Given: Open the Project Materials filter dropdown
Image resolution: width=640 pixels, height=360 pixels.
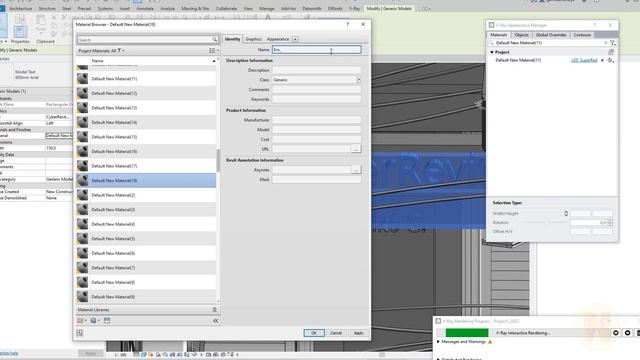Looking at the screenshot, I should click(x=121, y=50).
